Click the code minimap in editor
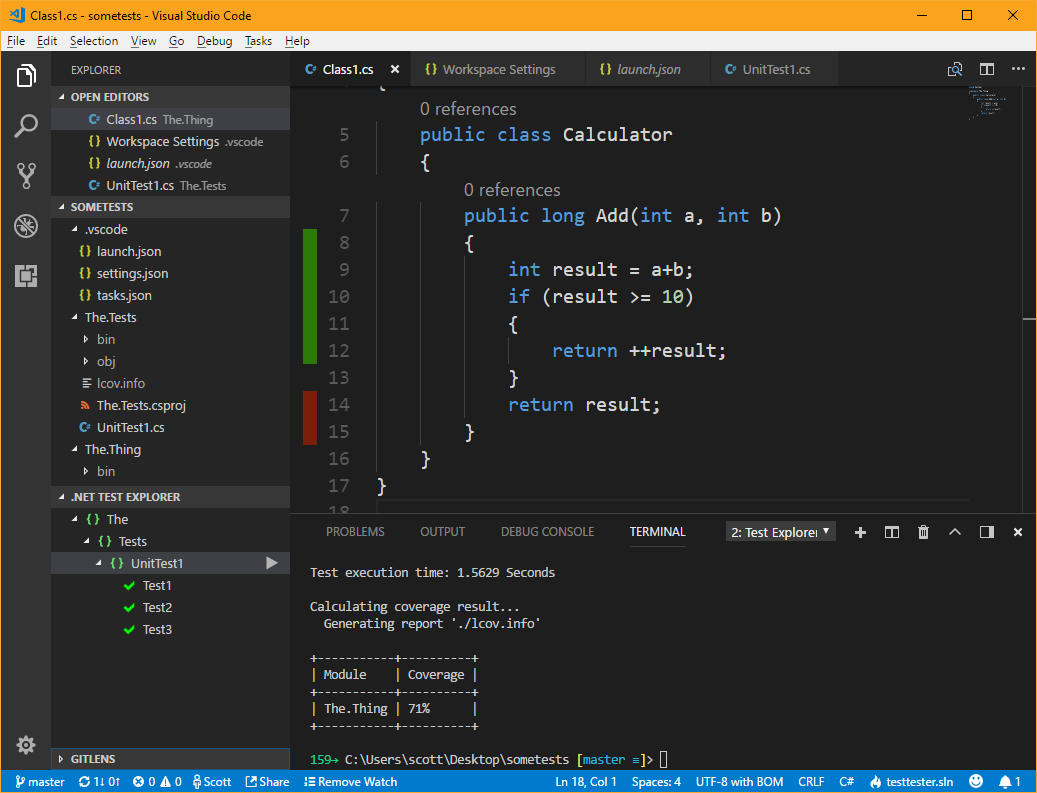The height and width of the screenshot is (793, 1037). [x=987, y=103]
